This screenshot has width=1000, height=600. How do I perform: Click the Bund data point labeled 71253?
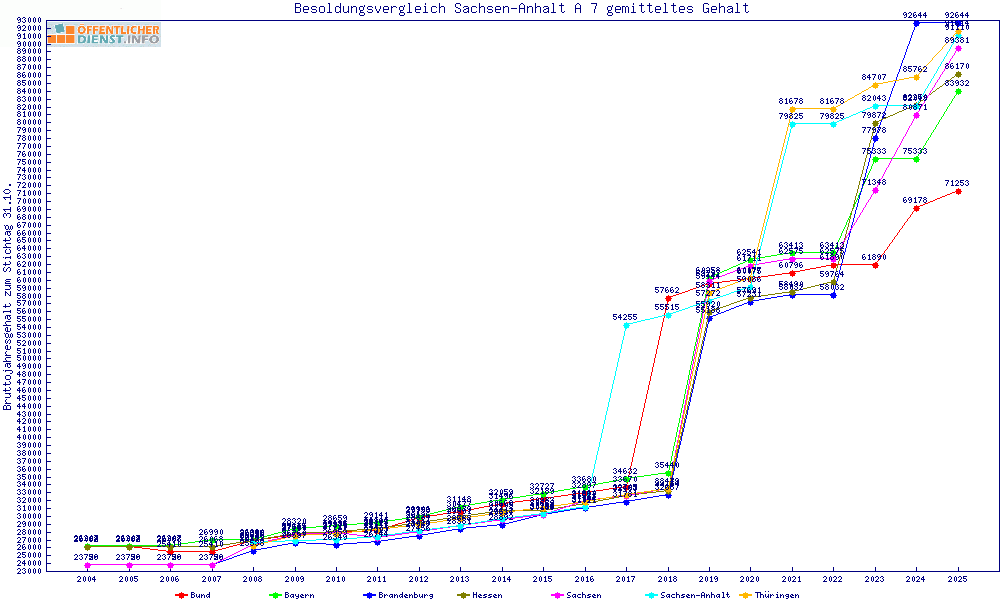coord(958,192)
